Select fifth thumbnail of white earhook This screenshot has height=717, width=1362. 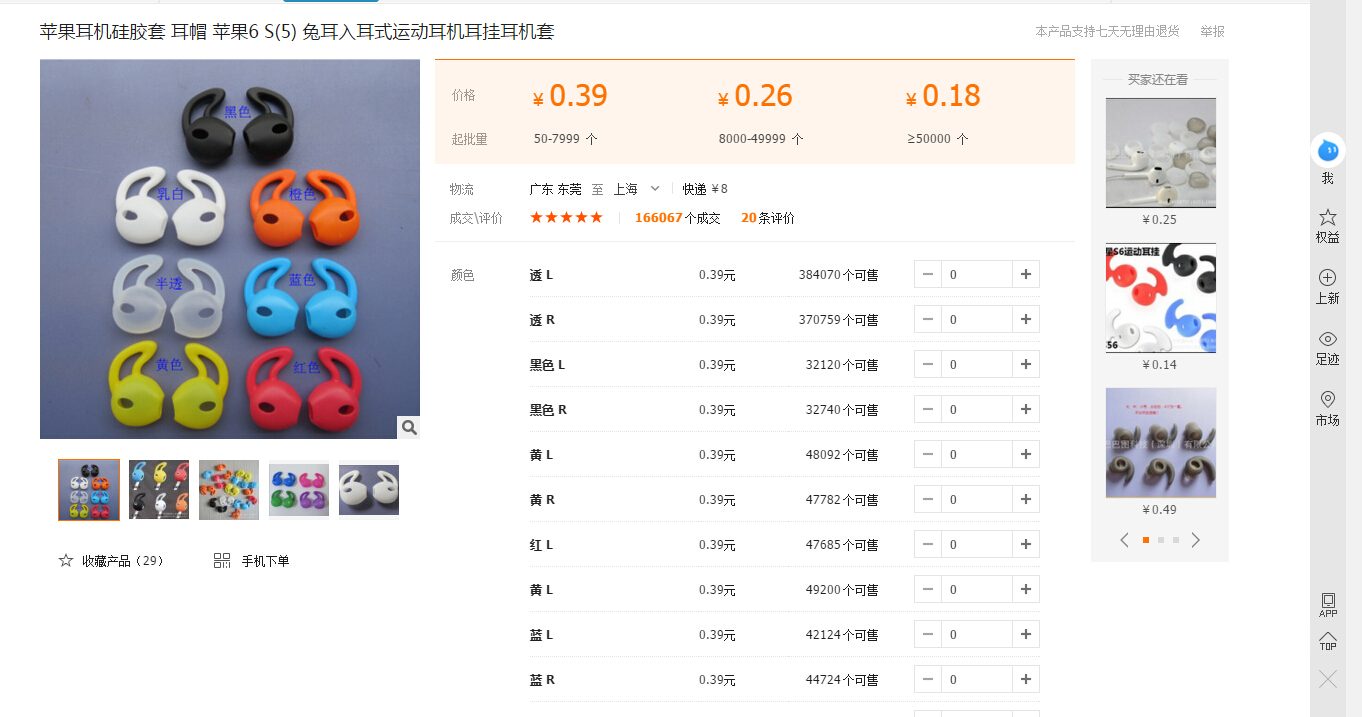(x=369, y=490)
